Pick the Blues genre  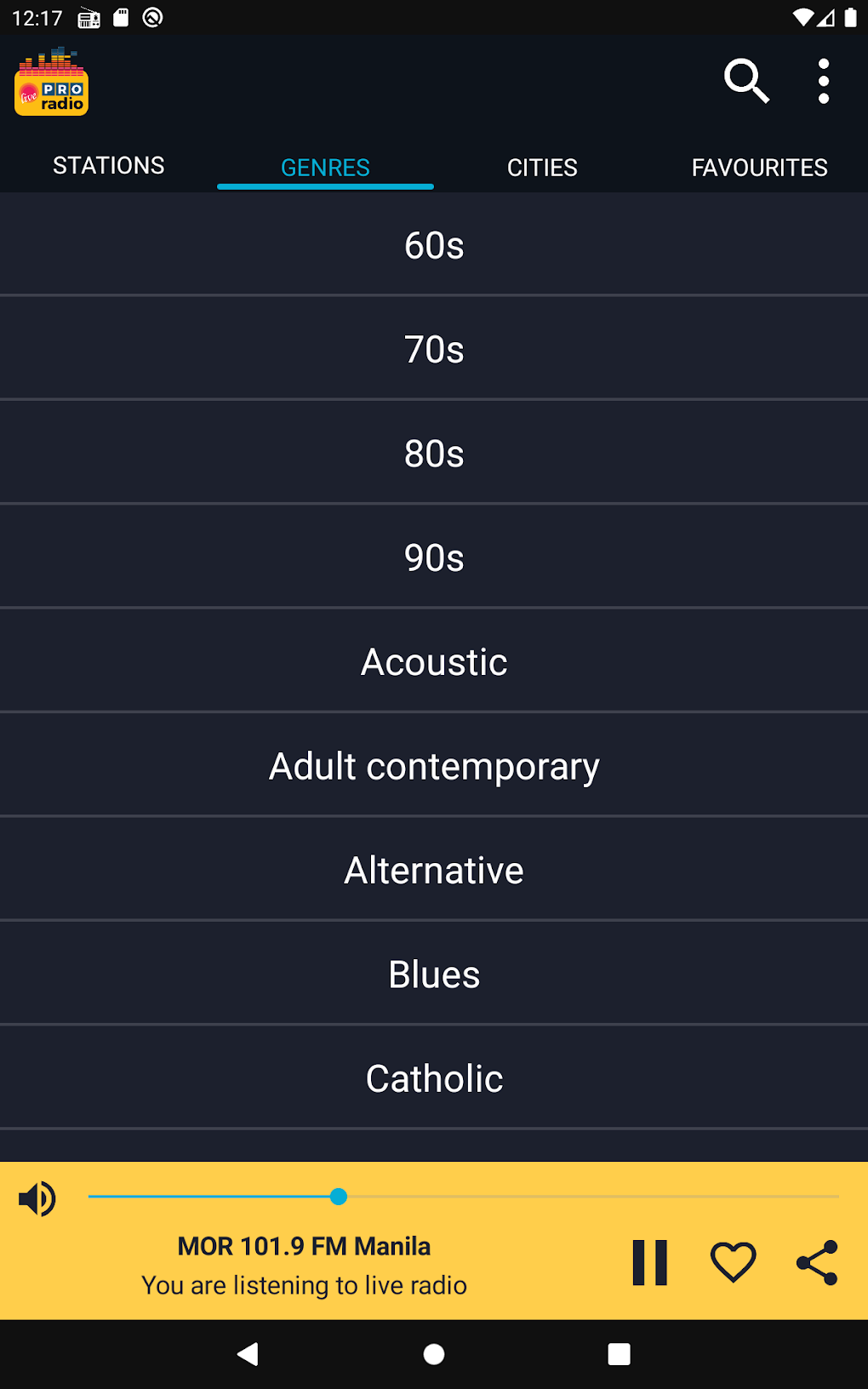(434, 975)
